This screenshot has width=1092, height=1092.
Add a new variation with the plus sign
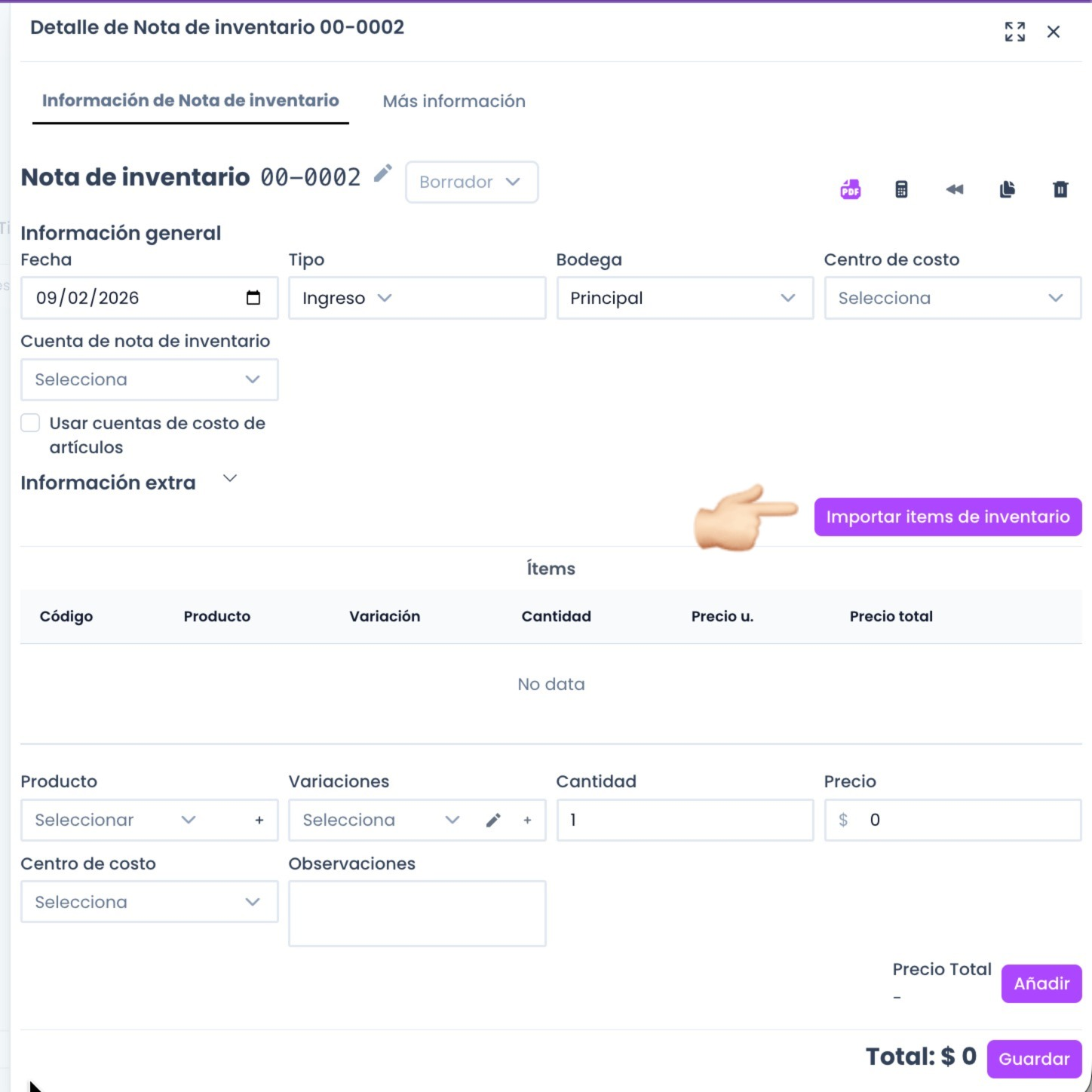pyautogui.click(x=527, y=820)
